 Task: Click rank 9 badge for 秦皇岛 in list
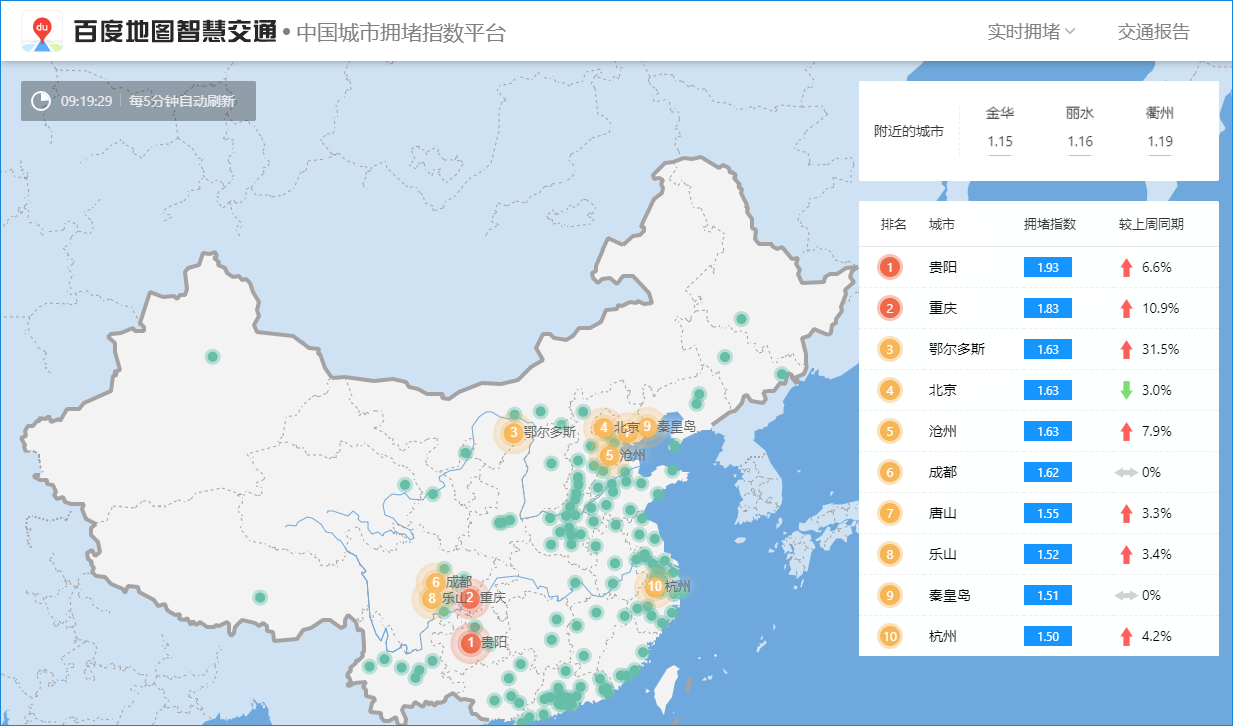890,595
